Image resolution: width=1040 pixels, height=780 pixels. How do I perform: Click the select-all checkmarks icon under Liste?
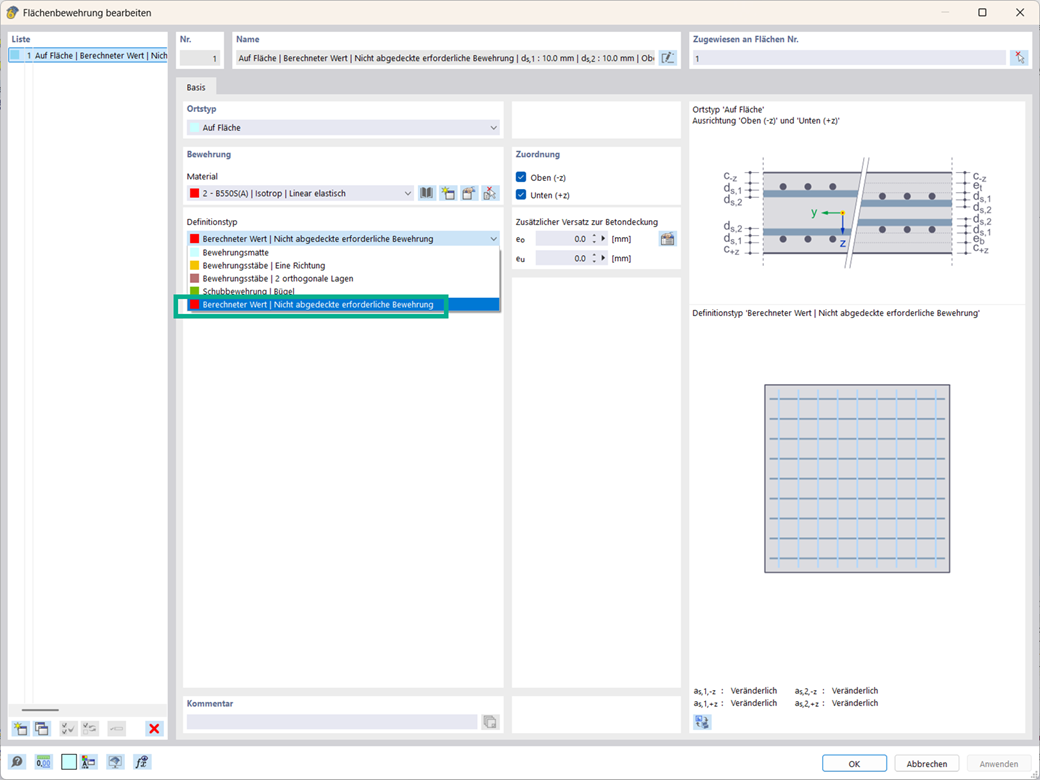tap(68, 729)
